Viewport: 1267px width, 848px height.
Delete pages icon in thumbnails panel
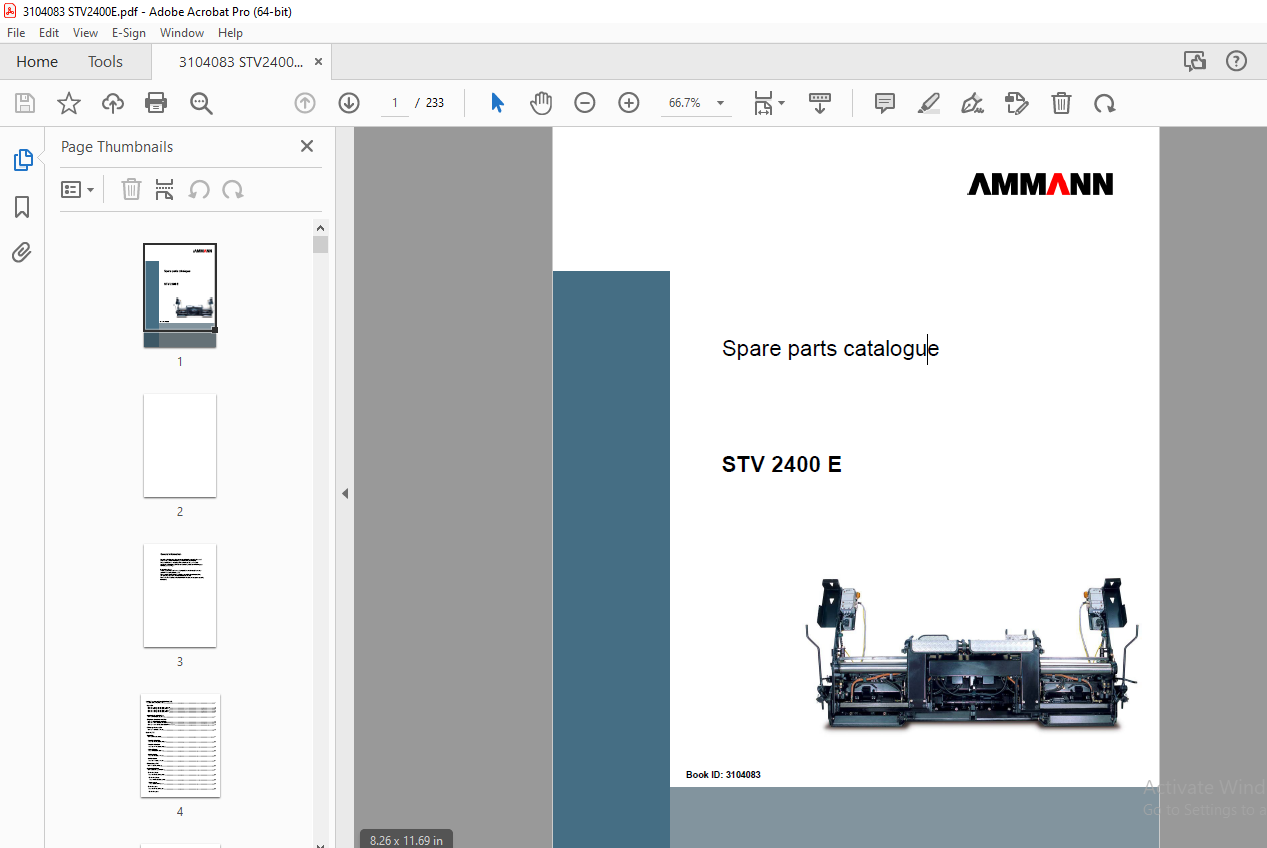pos(131,189)
